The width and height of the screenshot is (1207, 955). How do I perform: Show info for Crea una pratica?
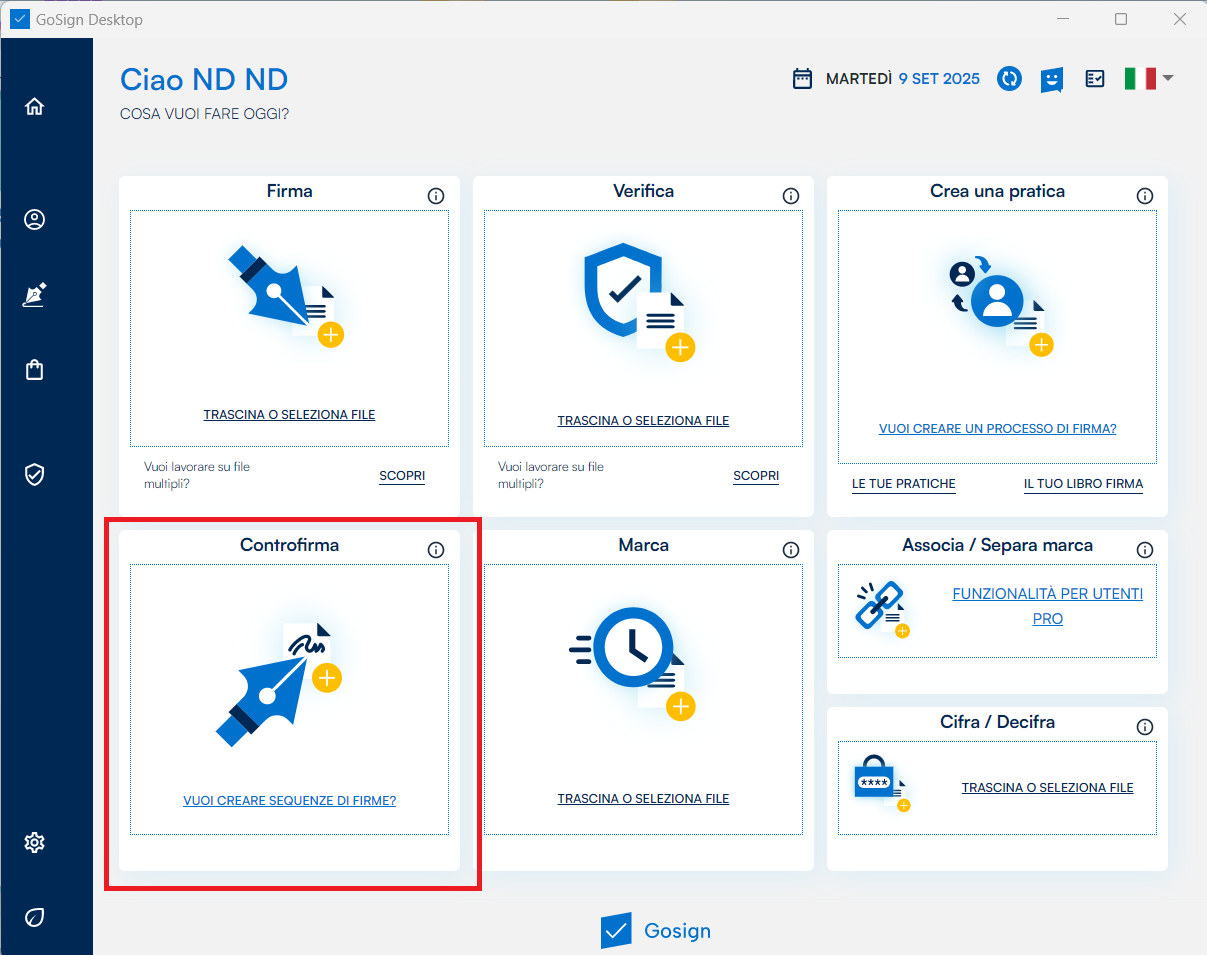(x=1145, y=196)
